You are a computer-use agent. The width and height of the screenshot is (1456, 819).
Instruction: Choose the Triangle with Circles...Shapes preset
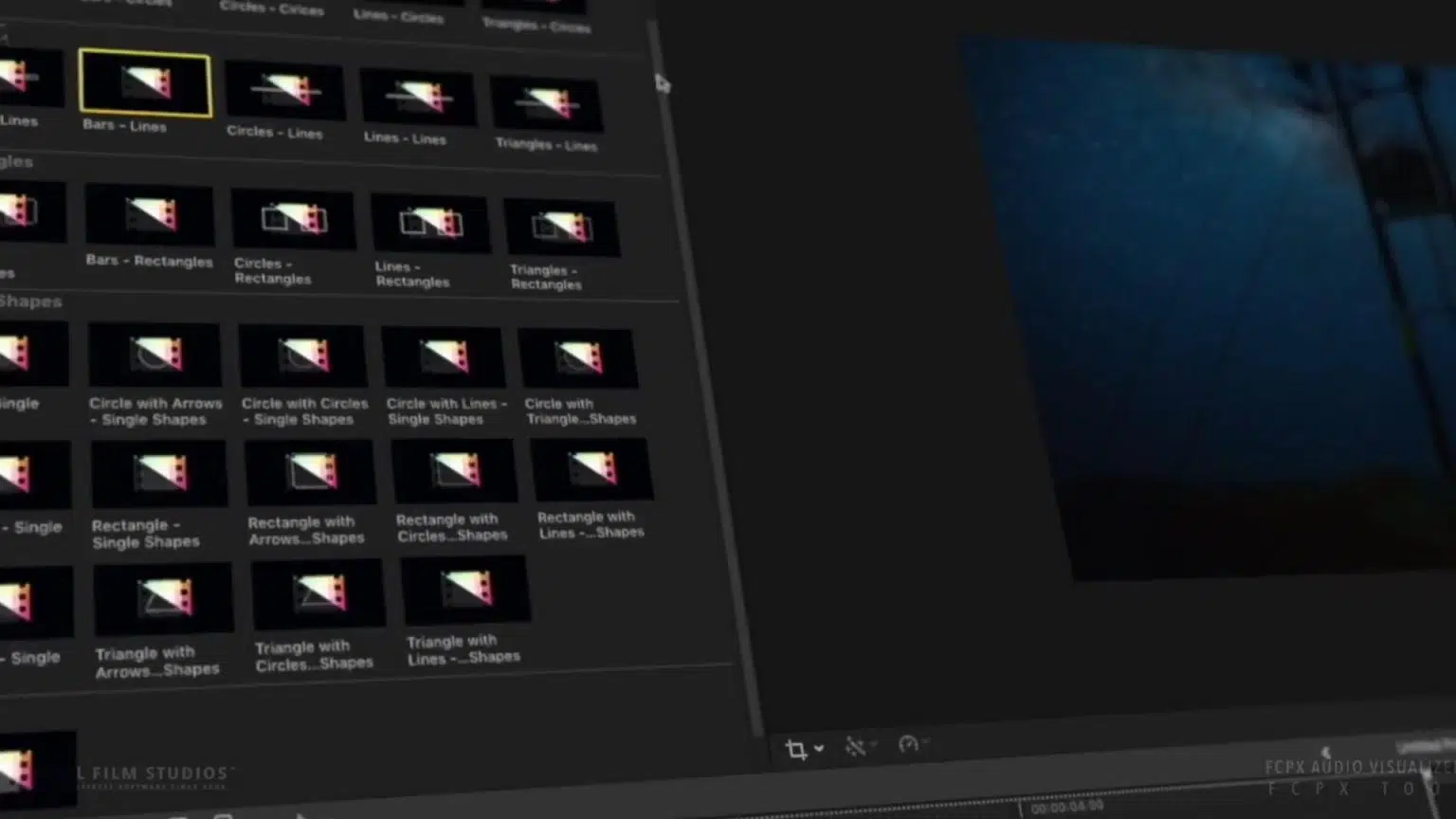[x=318, y=592]
